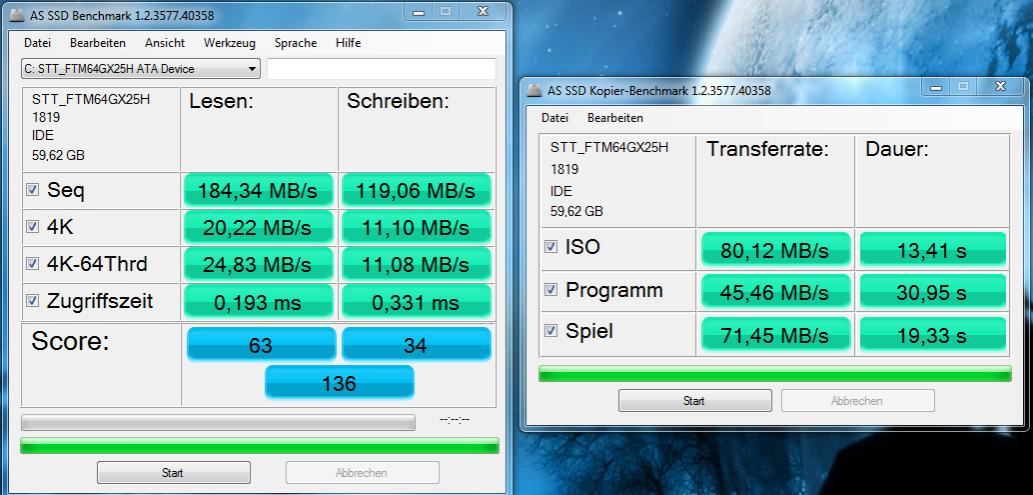Click Start in AS SSD Benchmark window

click(174, 473)
